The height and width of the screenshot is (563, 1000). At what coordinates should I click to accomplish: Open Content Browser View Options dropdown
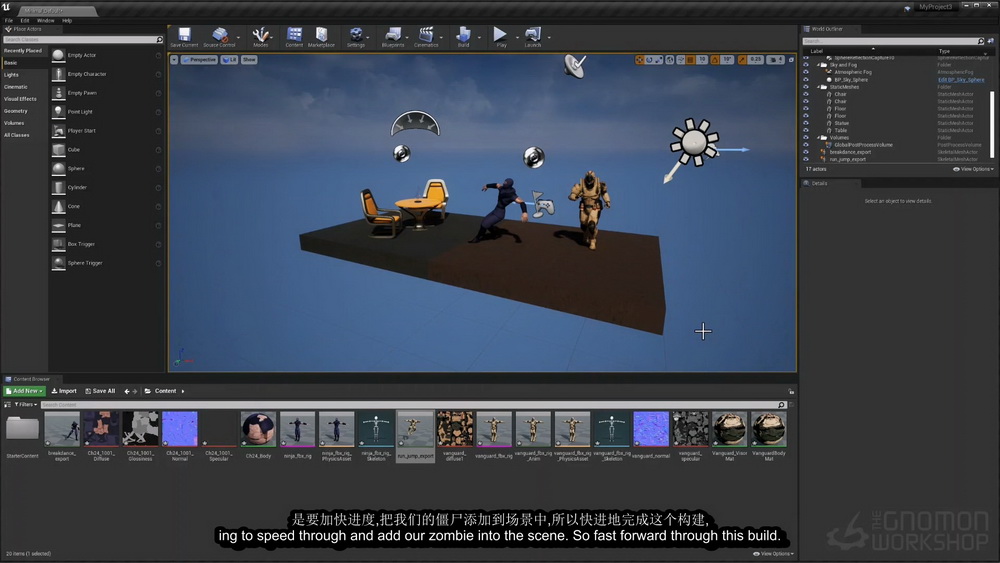coord(774,553)
